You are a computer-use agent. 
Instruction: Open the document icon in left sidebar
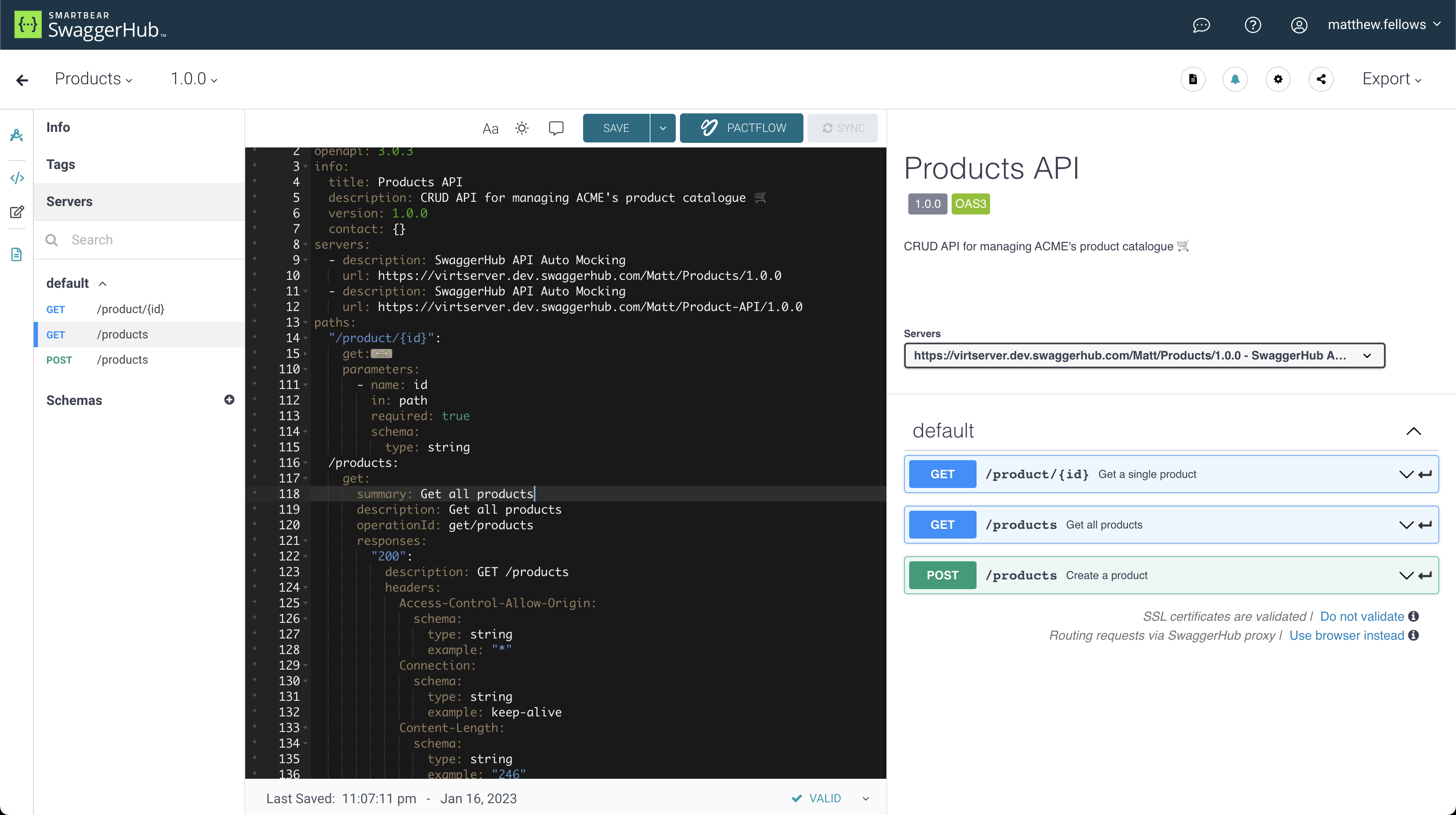tap(16, 254)
